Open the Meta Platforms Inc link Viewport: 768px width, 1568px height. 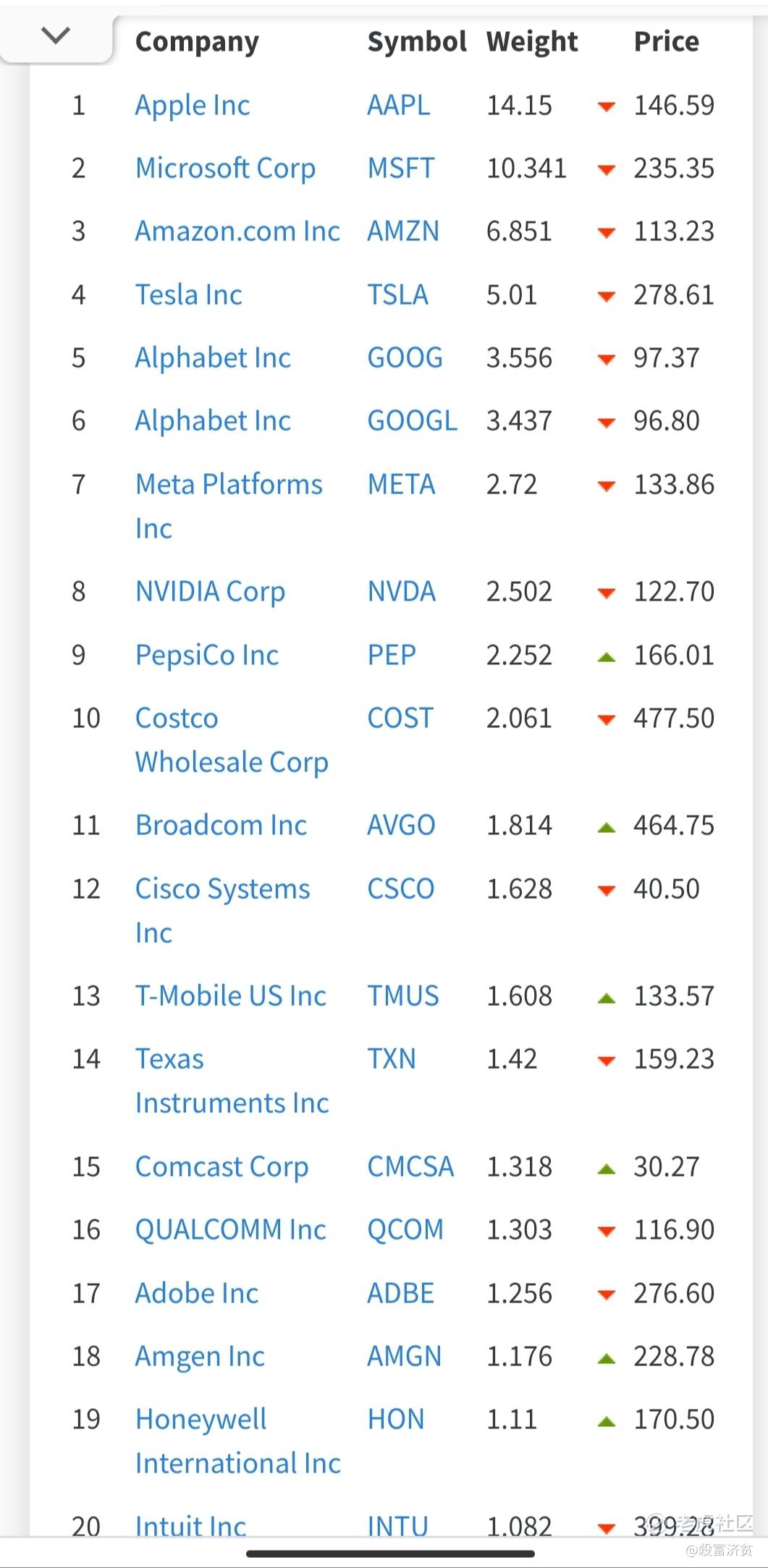click(x=228, y=485)
